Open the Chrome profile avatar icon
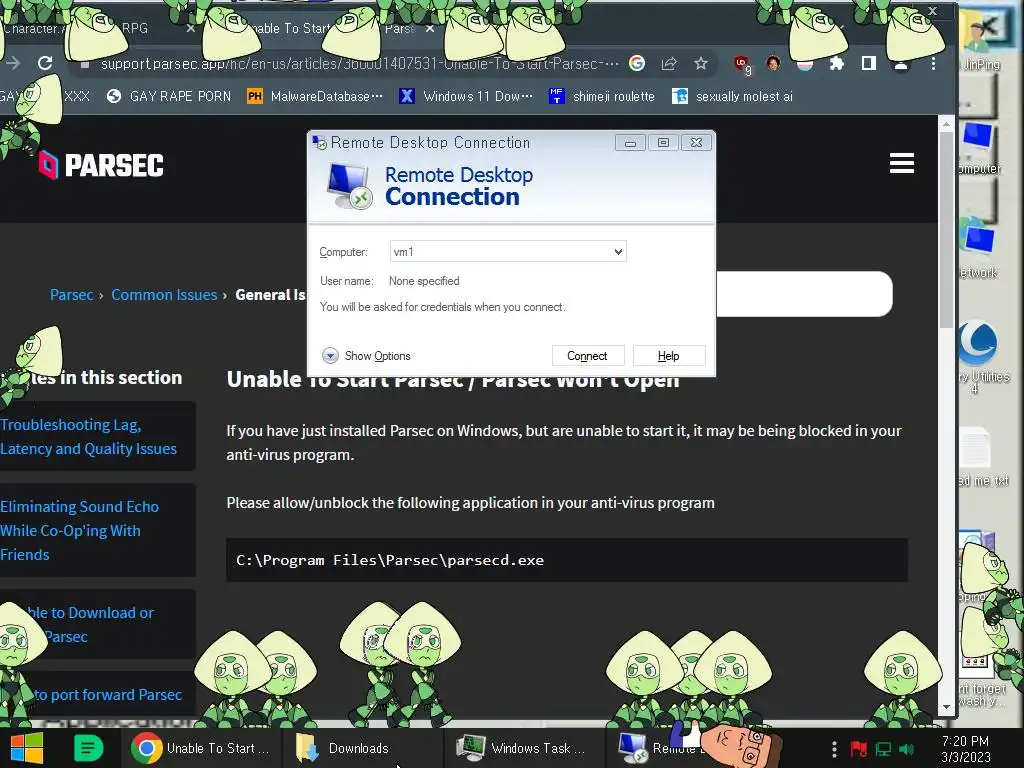 (901, 64)
